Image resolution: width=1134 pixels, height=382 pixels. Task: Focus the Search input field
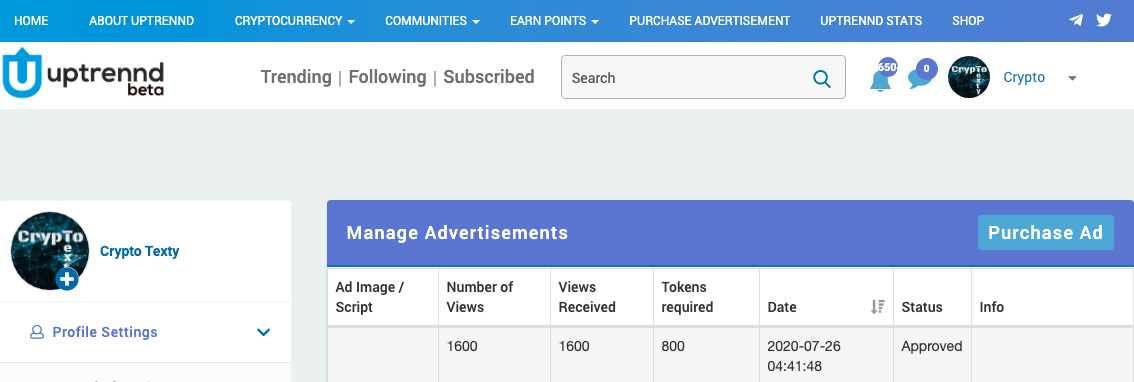[x=703, y=77]
